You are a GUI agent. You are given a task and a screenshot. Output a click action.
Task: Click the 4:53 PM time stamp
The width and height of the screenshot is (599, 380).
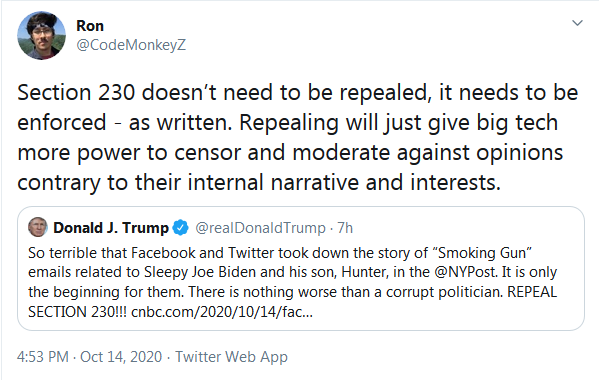43,357
